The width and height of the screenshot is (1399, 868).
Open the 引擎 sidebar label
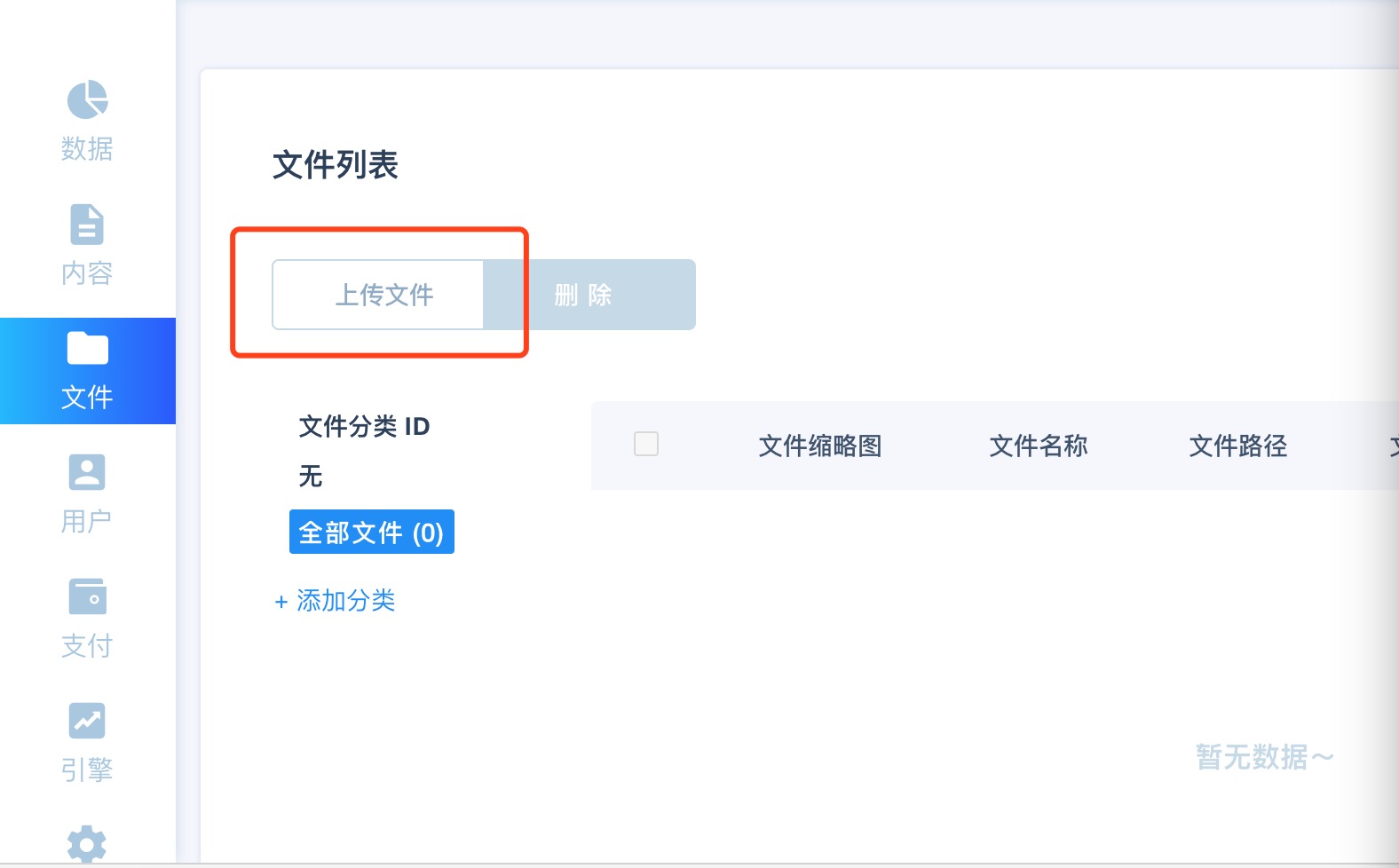pos(87,769)
